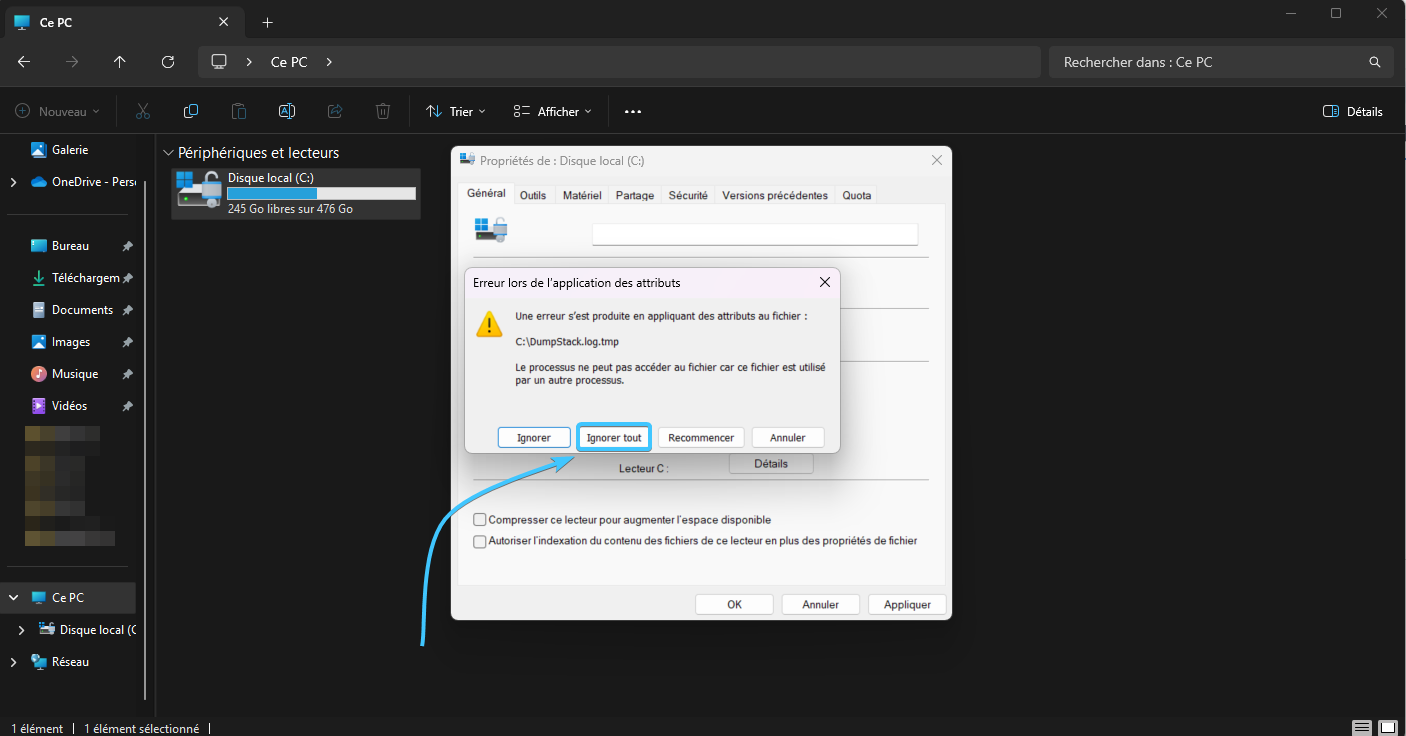Image resolution: width=1406 pixels, height=736 pixels.
Task: Click chevron before Ce PC in address bar
Action: pyautogui.click(x=249, y=62)
